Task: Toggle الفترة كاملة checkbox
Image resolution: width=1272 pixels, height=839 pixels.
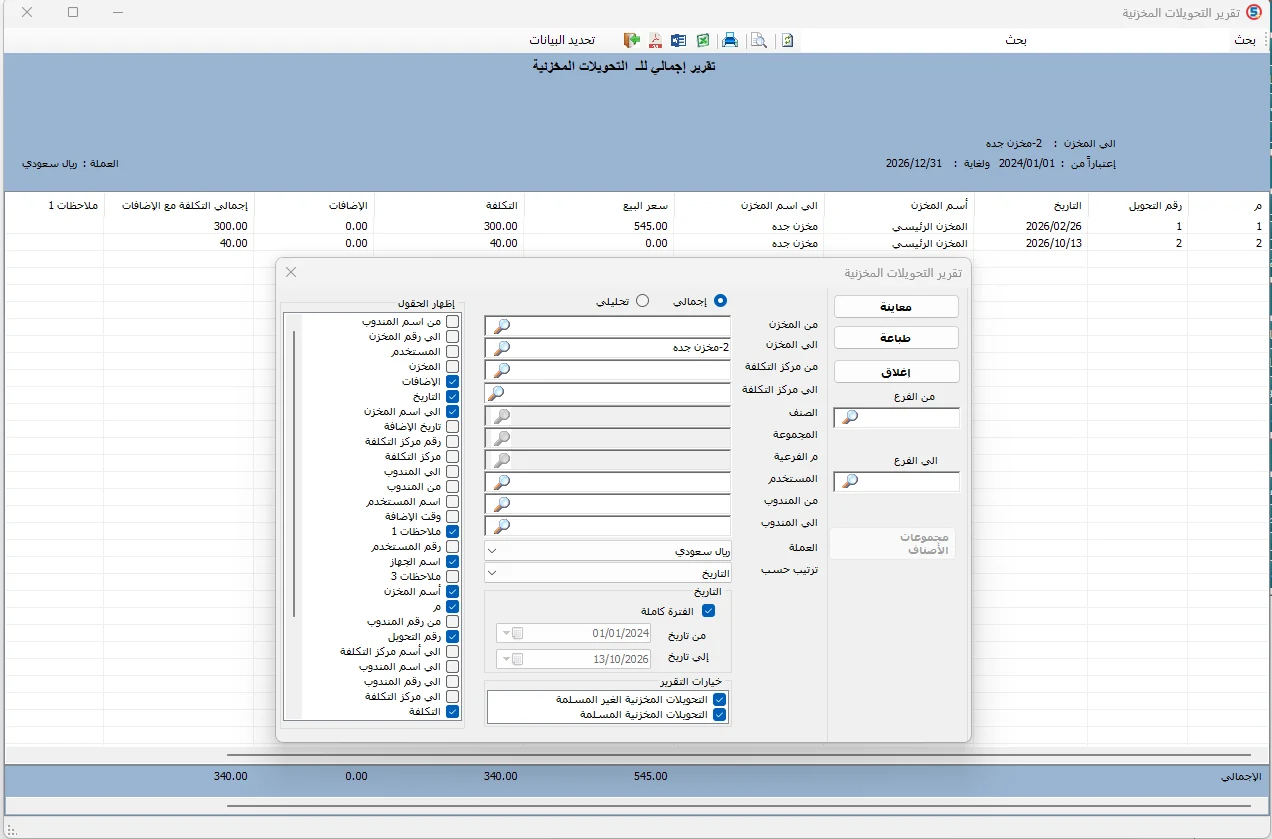Action: 709,610
